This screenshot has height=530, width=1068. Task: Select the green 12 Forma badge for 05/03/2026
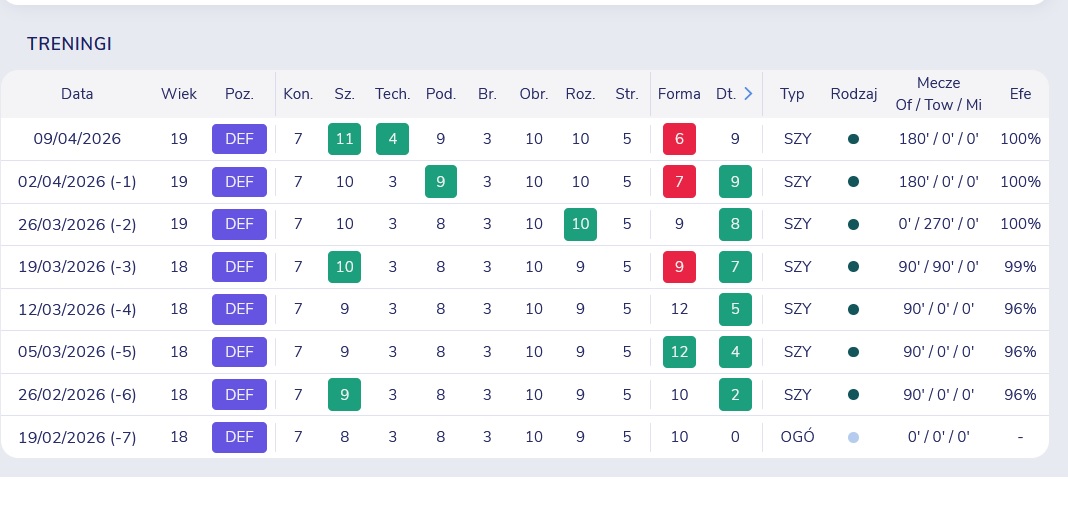(679, 352)
